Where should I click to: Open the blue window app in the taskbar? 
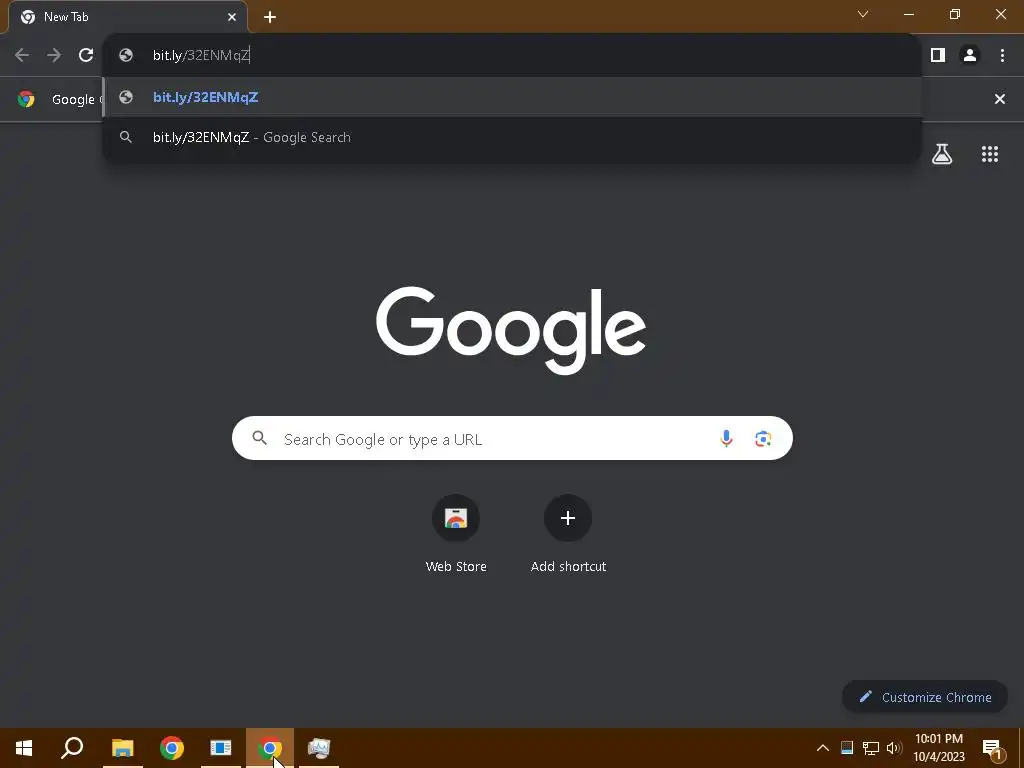pyautogui.click(x=221, y=748)
